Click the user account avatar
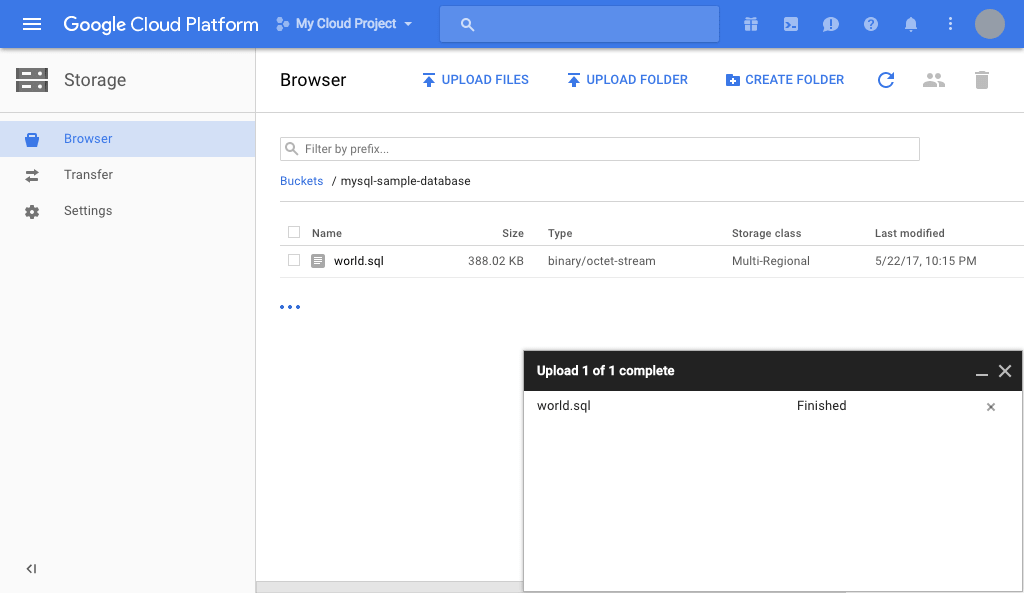This screenshot has height=593, width=1024. 989,24
